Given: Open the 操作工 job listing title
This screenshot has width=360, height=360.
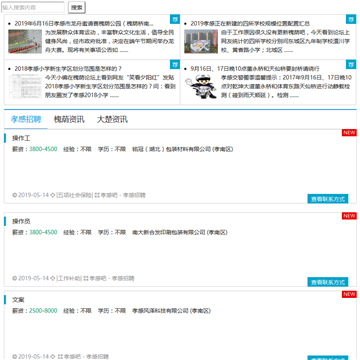Looking at the screenshot, I should pos(21,138).
